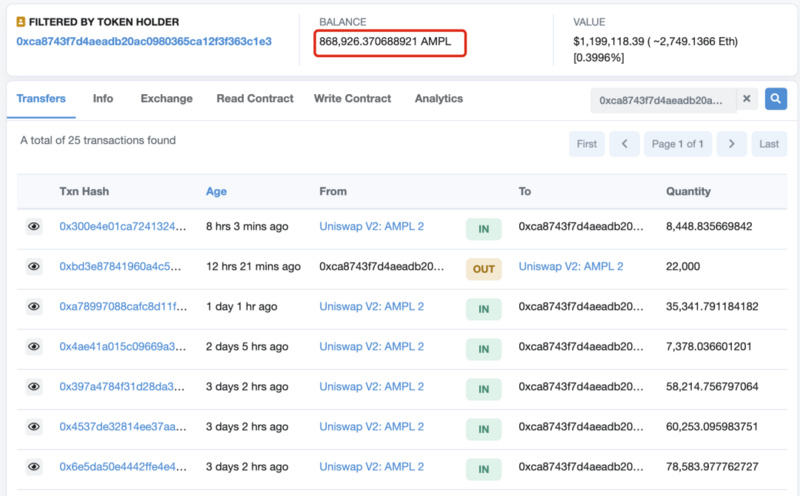The width and height of the screenshot is (800, 496).
Task: Preview transaction 0x4537de32814ee37aa via eye icon
Action: [34, 427]
